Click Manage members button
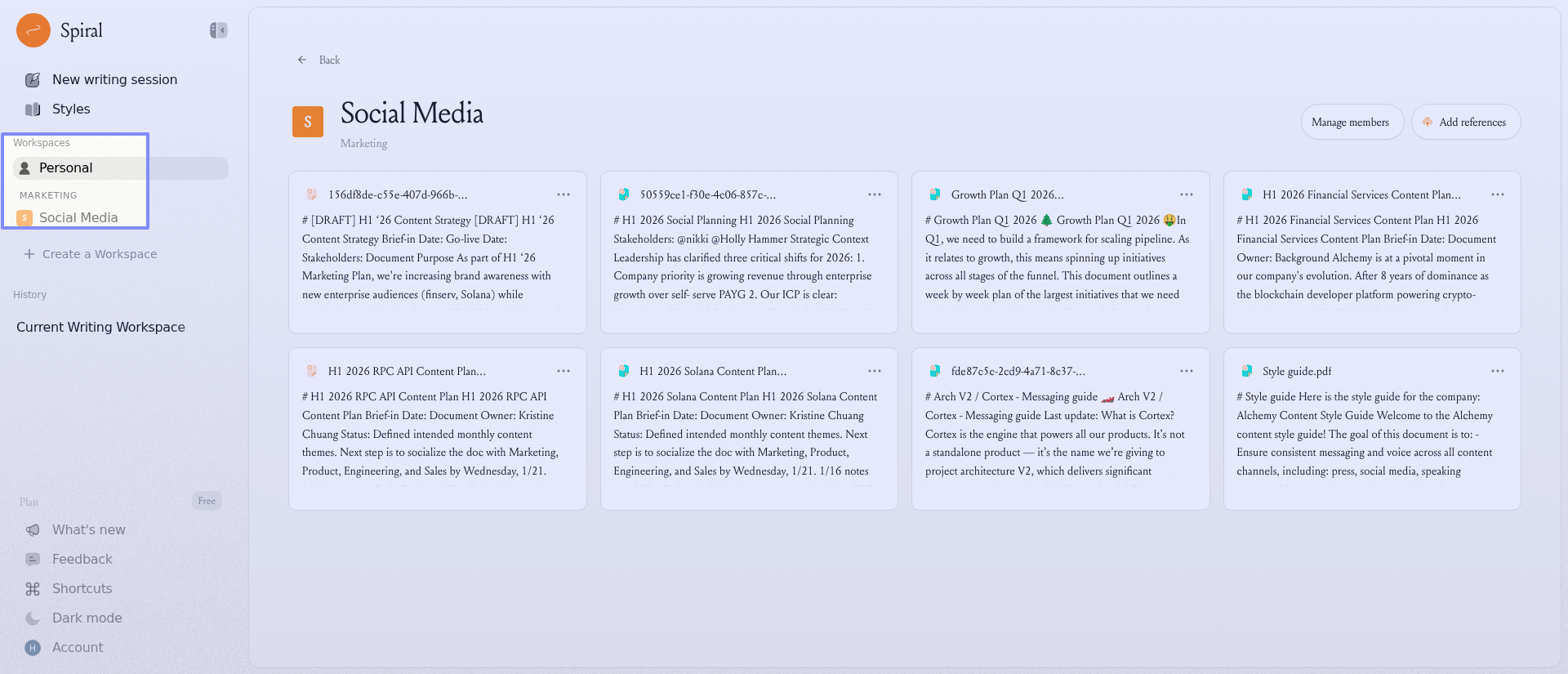The height and width of the screenshot is (674, 1568). (x=1350, y=122)
